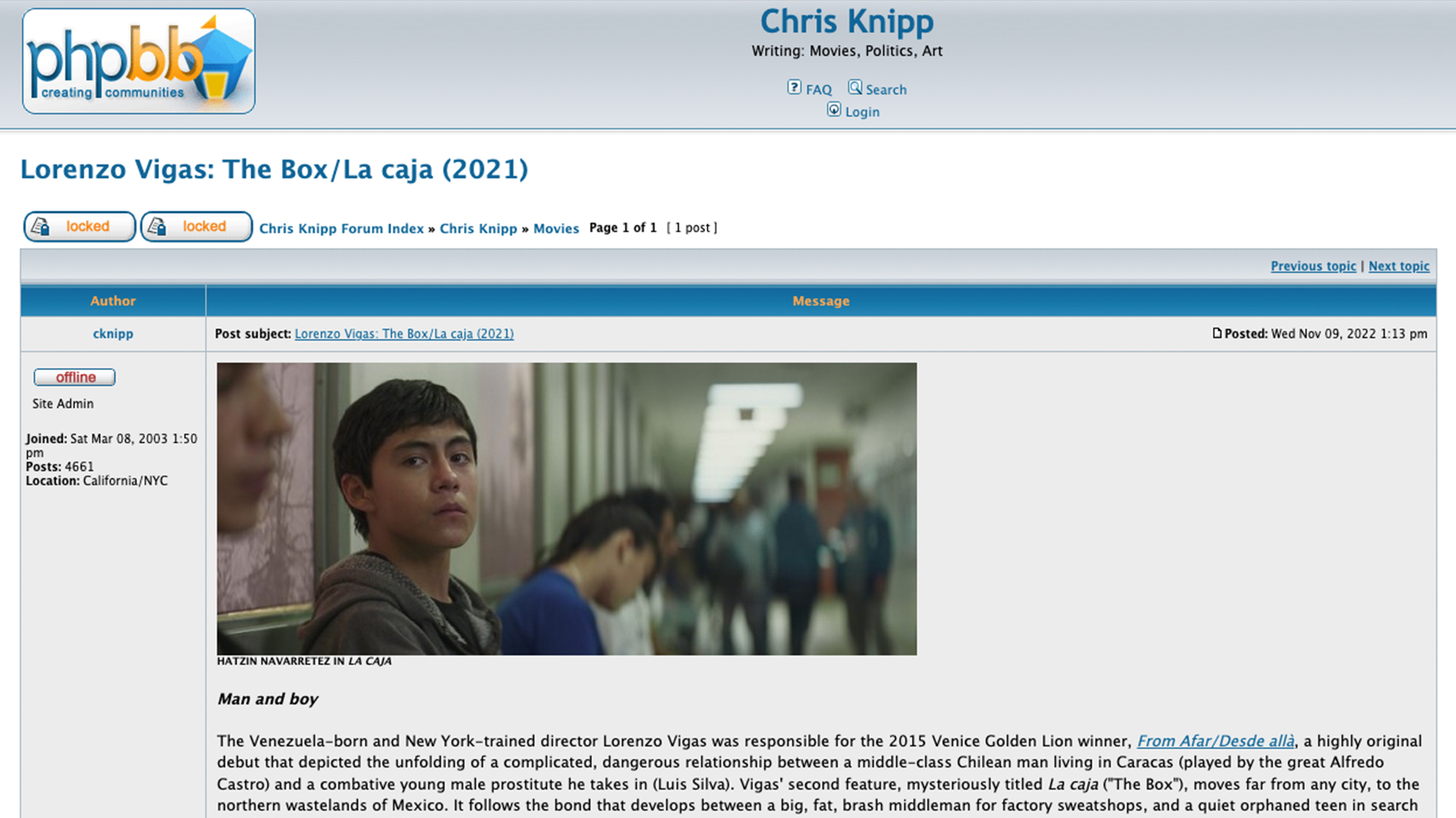Click the offline status badge
The height and width of the screenshot is (818, 1456).
(x=74, y=377)
